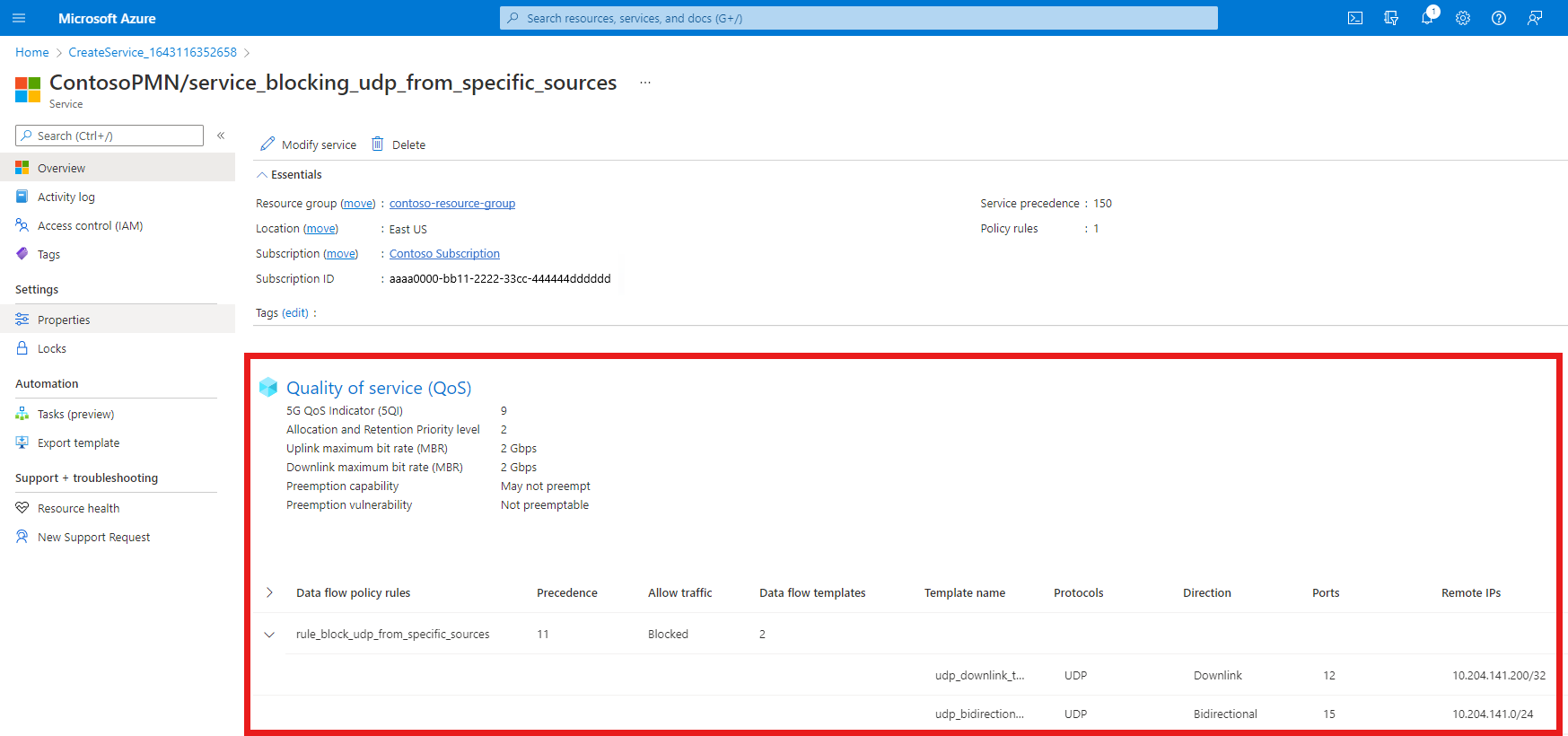Click the Direction column header
Screen dimensions: 1568x736
(1207, 593)
